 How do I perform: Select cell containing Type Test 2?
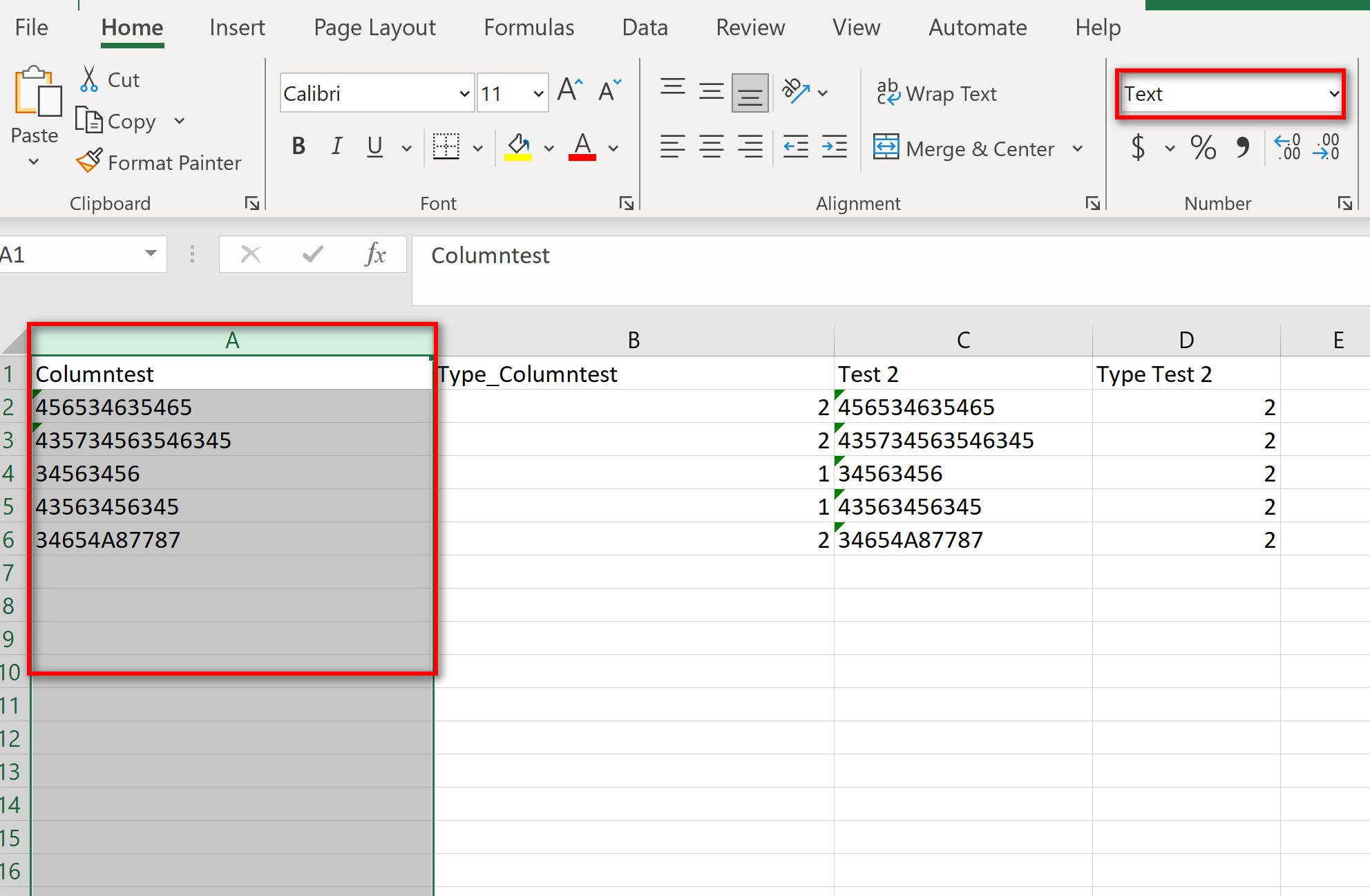click(1186, 374)
